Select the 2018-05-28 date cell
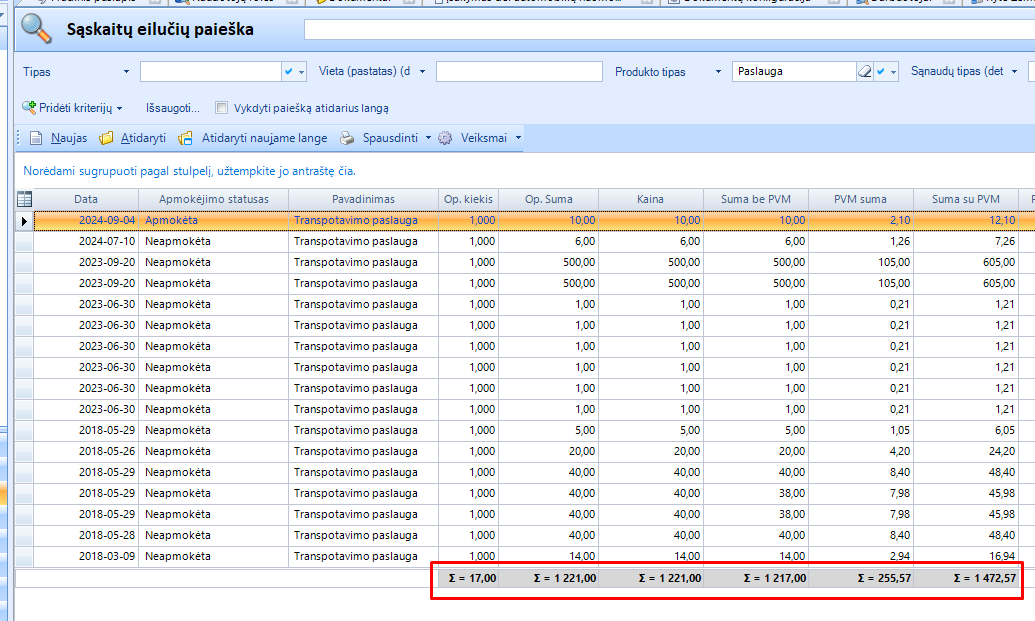Image resolution: width=1035 pixels, height=621 pixels. pyautogui.click(x=86, y=535)
